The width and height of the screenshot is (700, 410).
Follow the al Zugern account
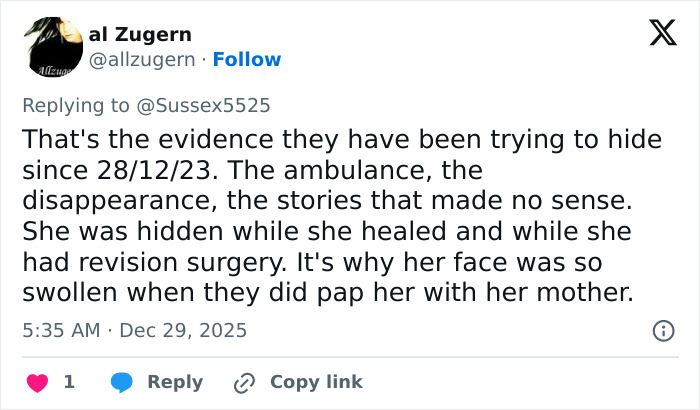[x=247, y=60]
